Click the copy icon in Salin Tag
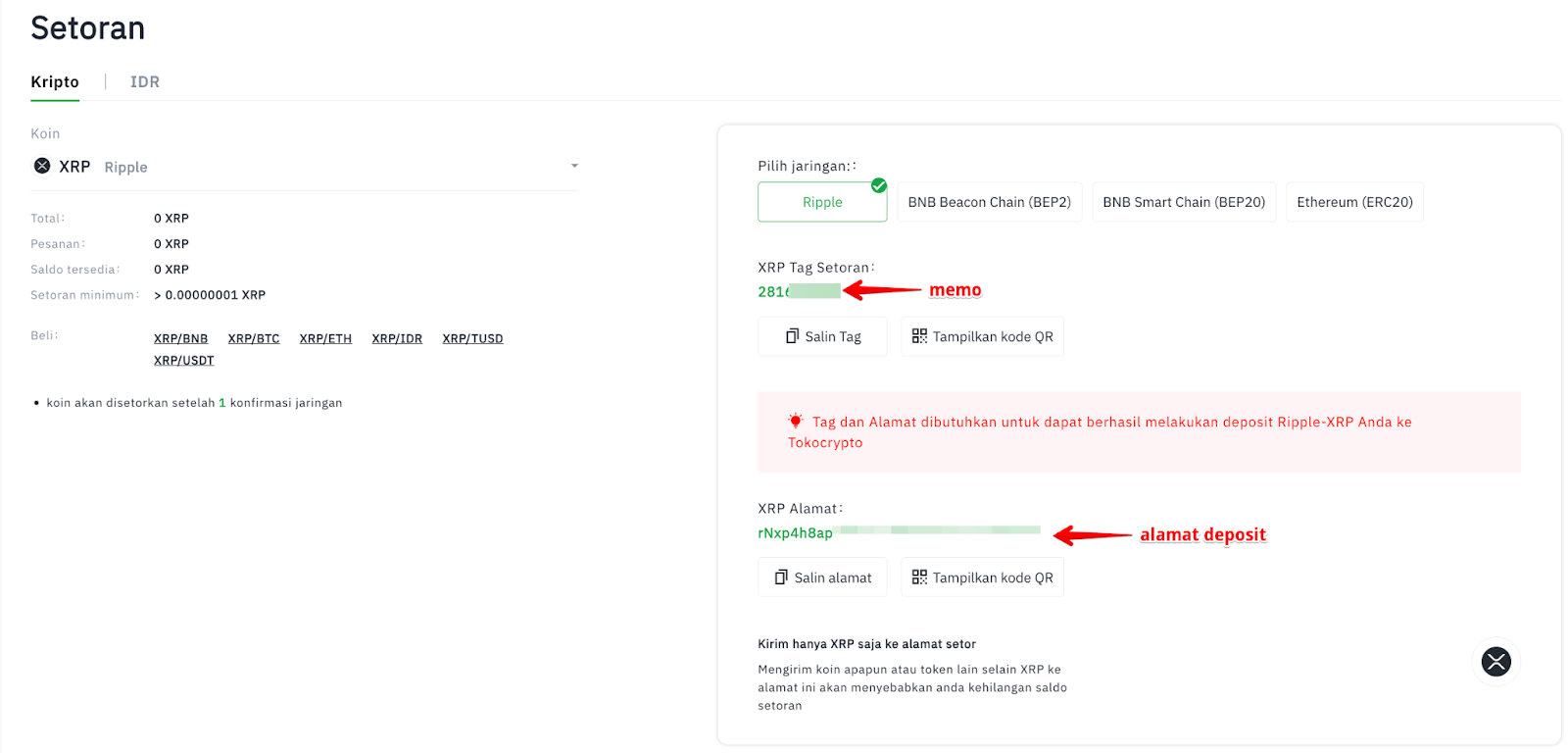This screenshot has width=1568, height=753. click(792, 336)
